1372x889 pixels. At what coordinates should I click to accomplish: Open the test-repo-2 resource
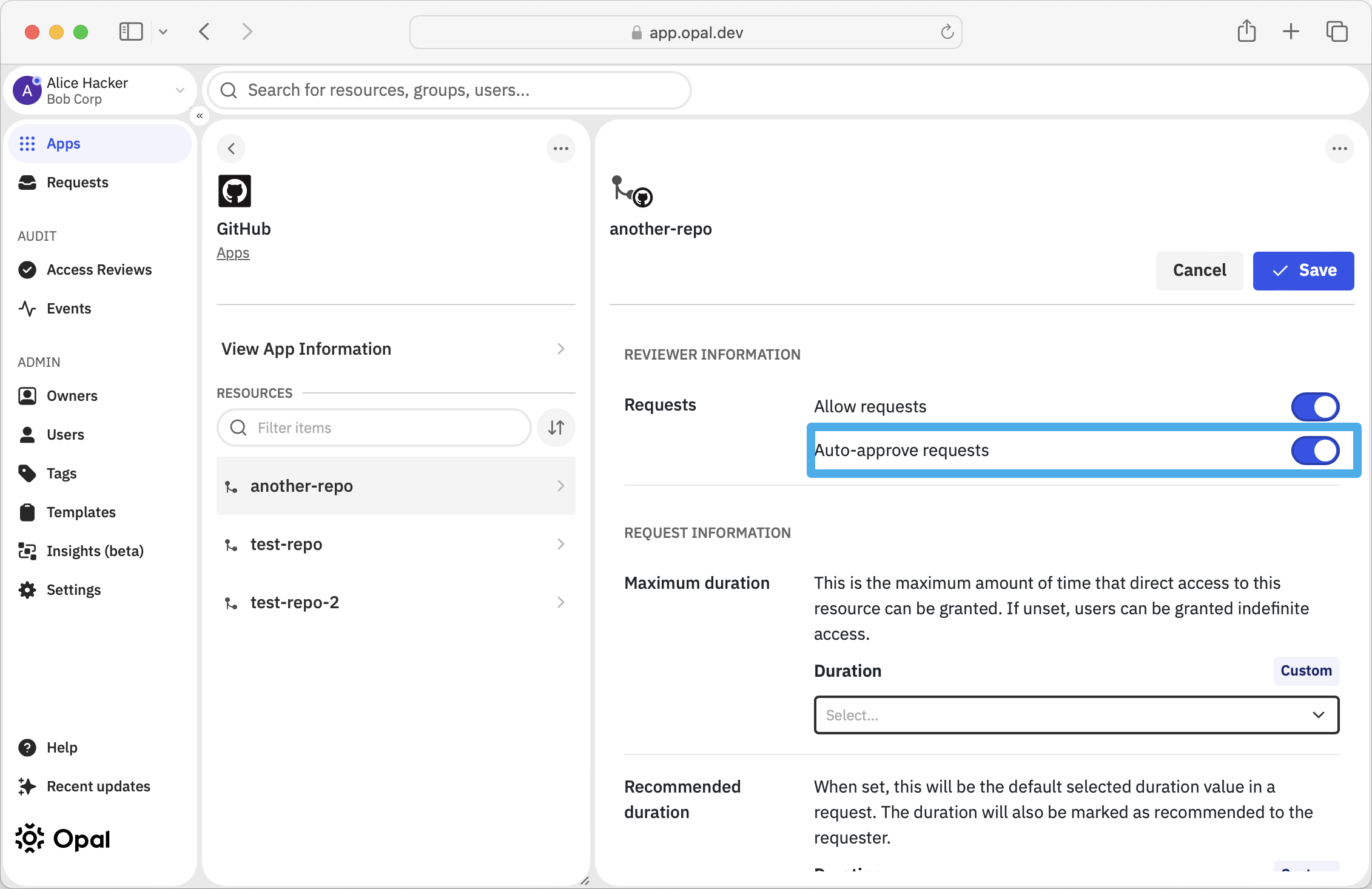coord(395,602)
